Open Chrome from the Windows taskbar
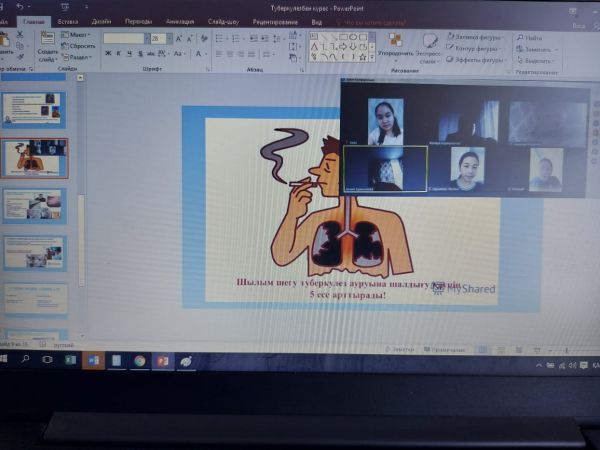 coord(139,359)
